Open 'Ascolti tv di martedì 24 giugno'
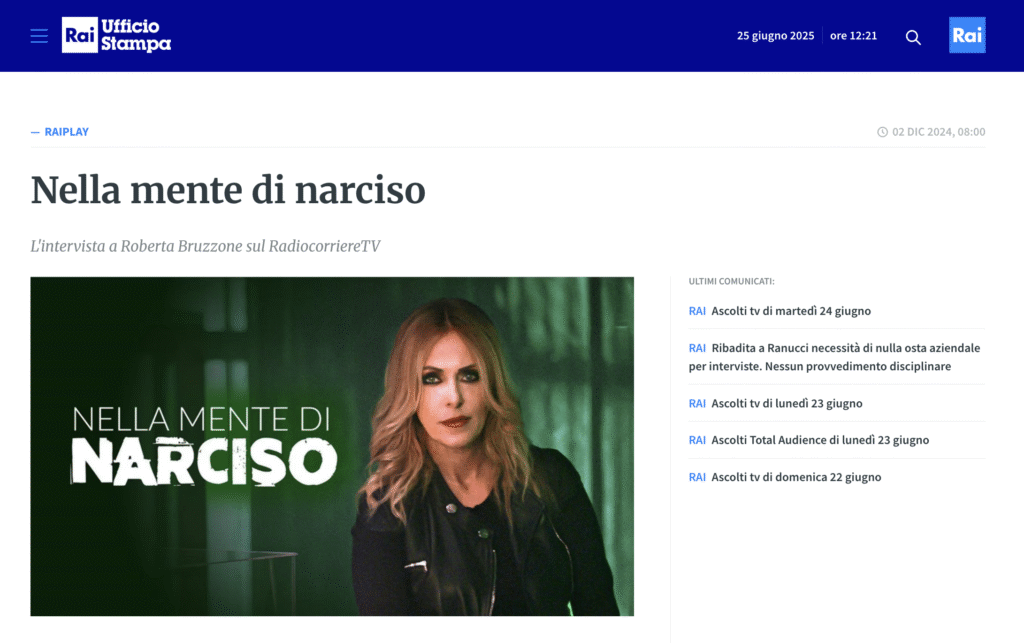This screenshot has height=643, width=1024. tap(790, 311)
